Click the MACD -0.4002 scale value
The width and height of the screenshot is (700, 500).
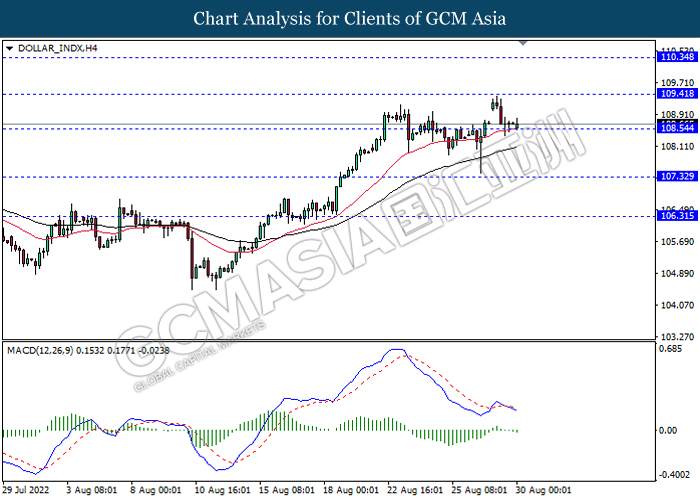[675, 475]
